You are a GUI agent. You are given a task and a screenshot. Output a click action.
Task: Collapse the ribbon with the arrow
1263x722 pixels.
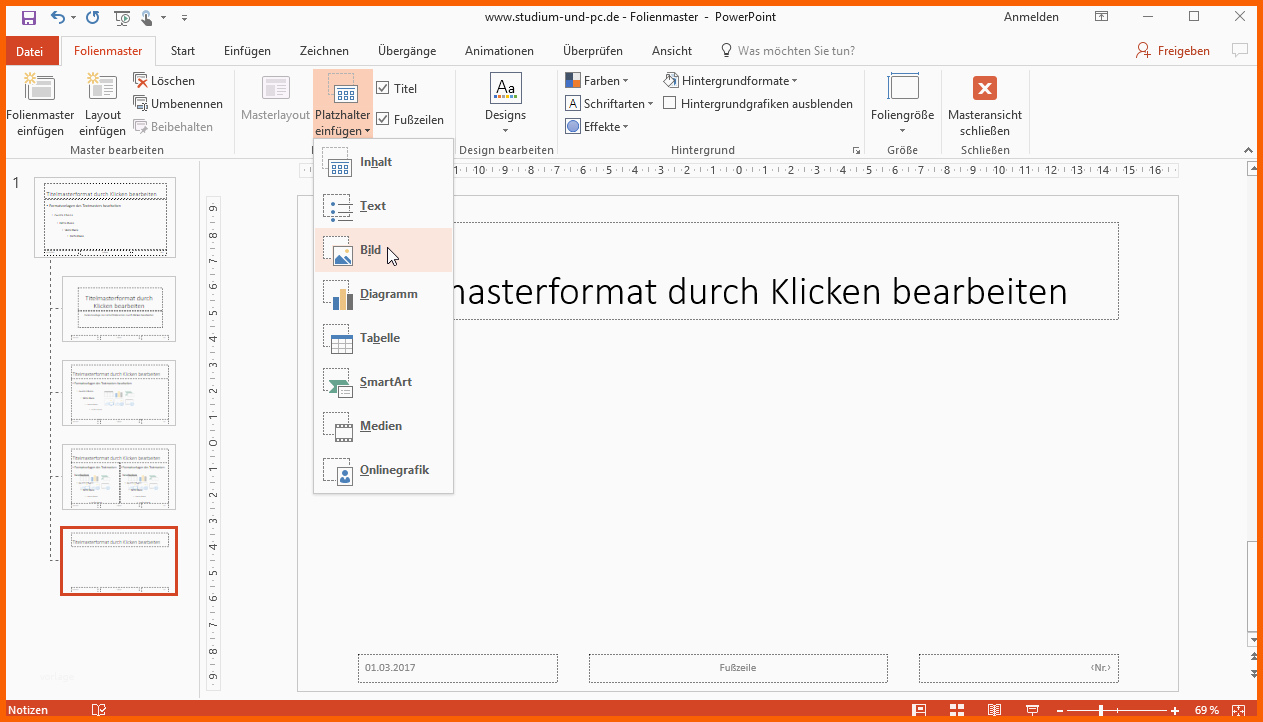[1247, 150]
